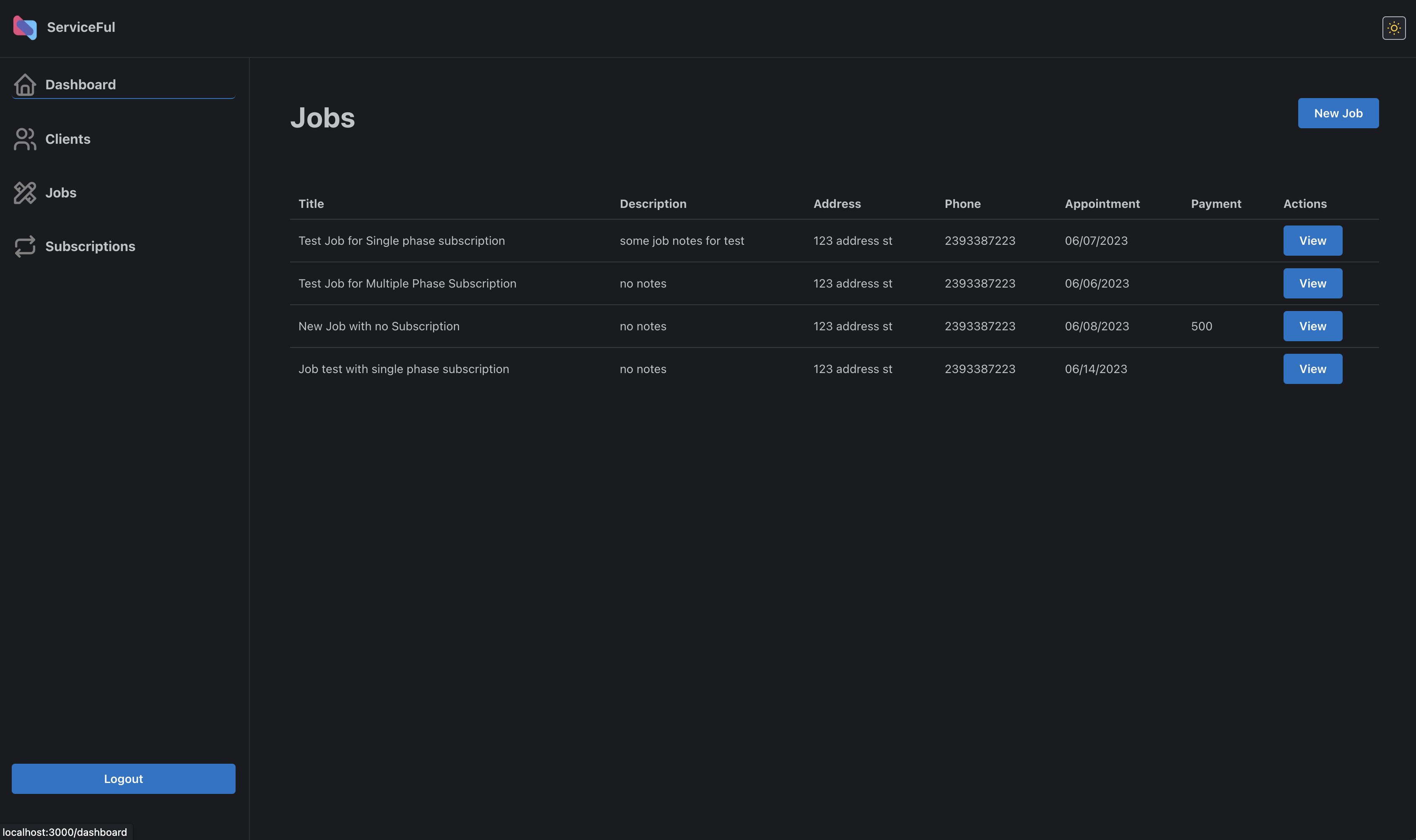Open the Jobs sidebar item
Screen dimensions: 1416x840
click(x=60, y=193)
